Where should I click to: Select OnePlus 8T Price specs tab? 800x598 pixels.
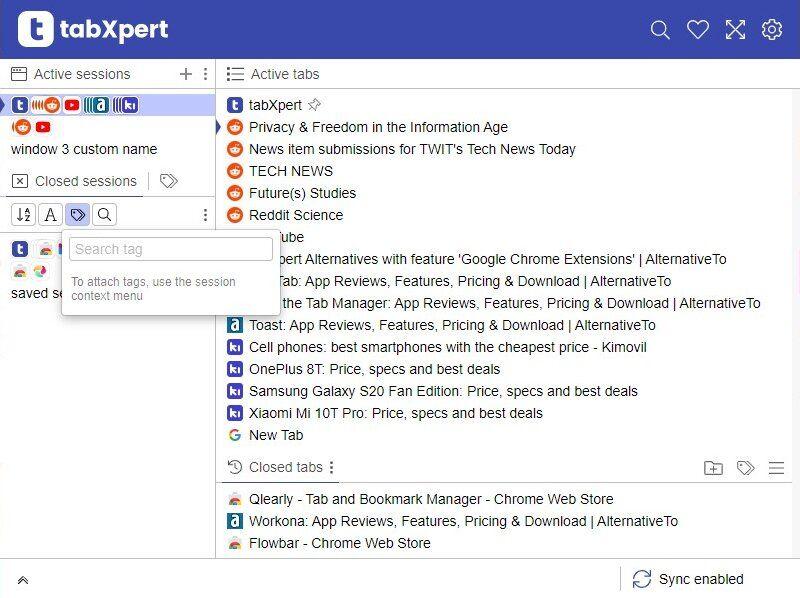374,369
